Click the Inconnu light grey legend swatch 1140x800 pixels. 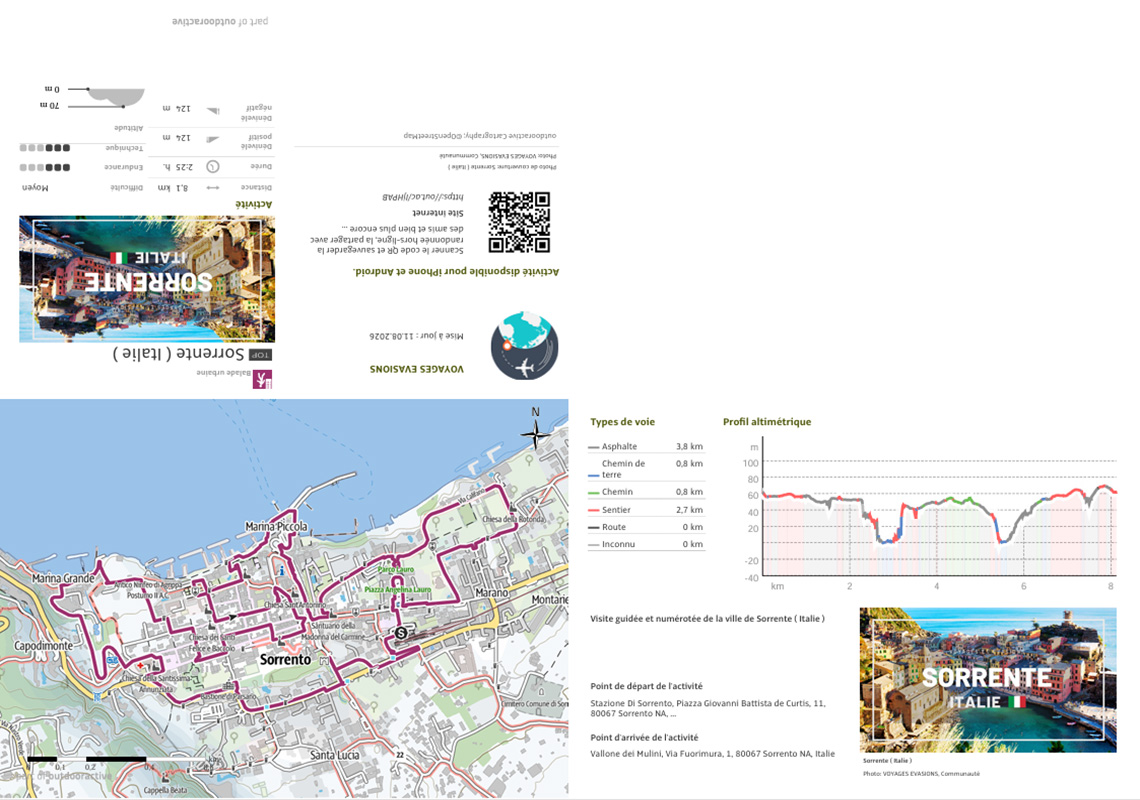pos(593,545)
